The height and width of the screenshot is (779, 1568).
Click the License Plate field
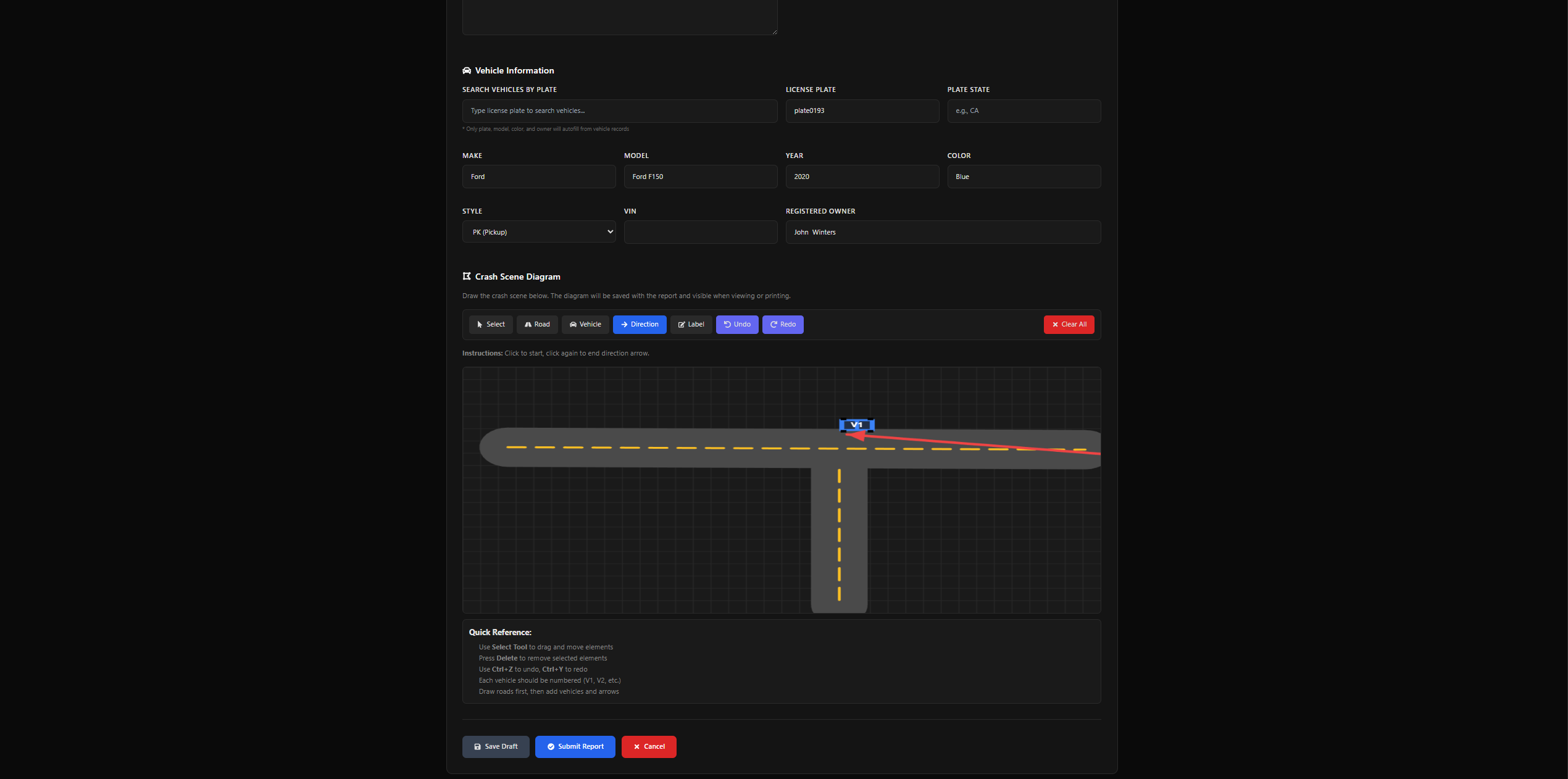coord(862,111)
